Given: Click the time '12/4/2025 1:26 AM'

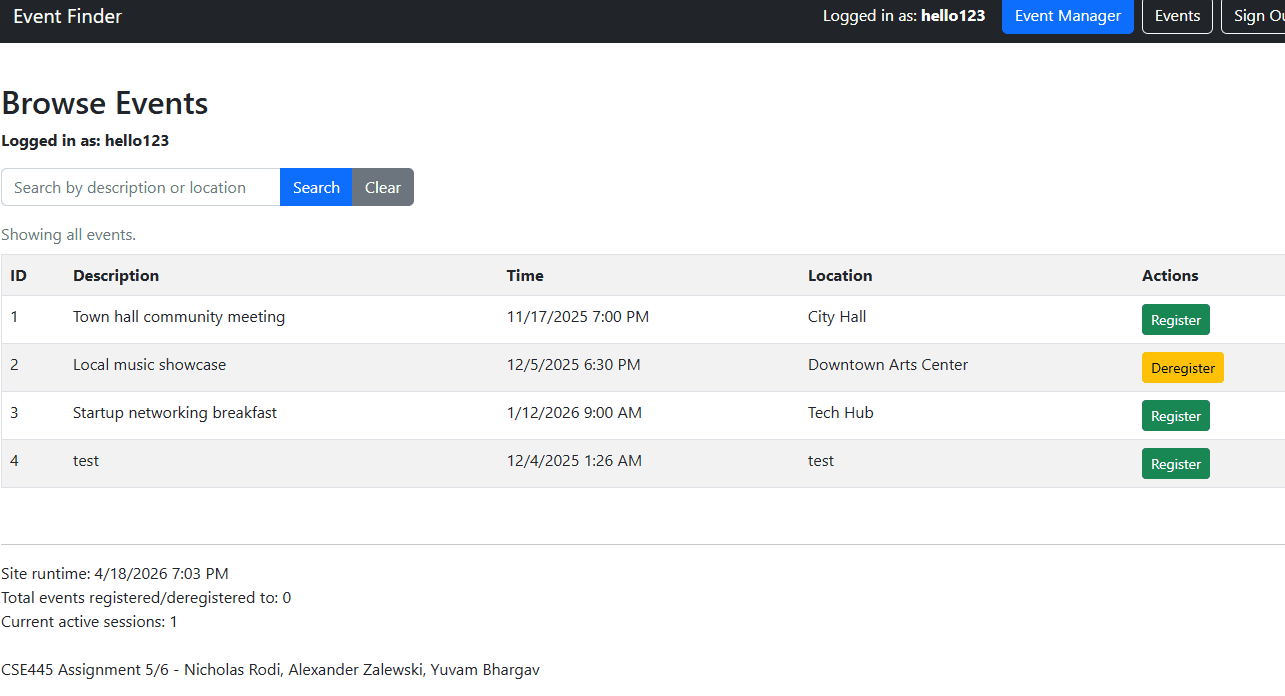Looking at the screenshot, I should [x=574, y=461].
